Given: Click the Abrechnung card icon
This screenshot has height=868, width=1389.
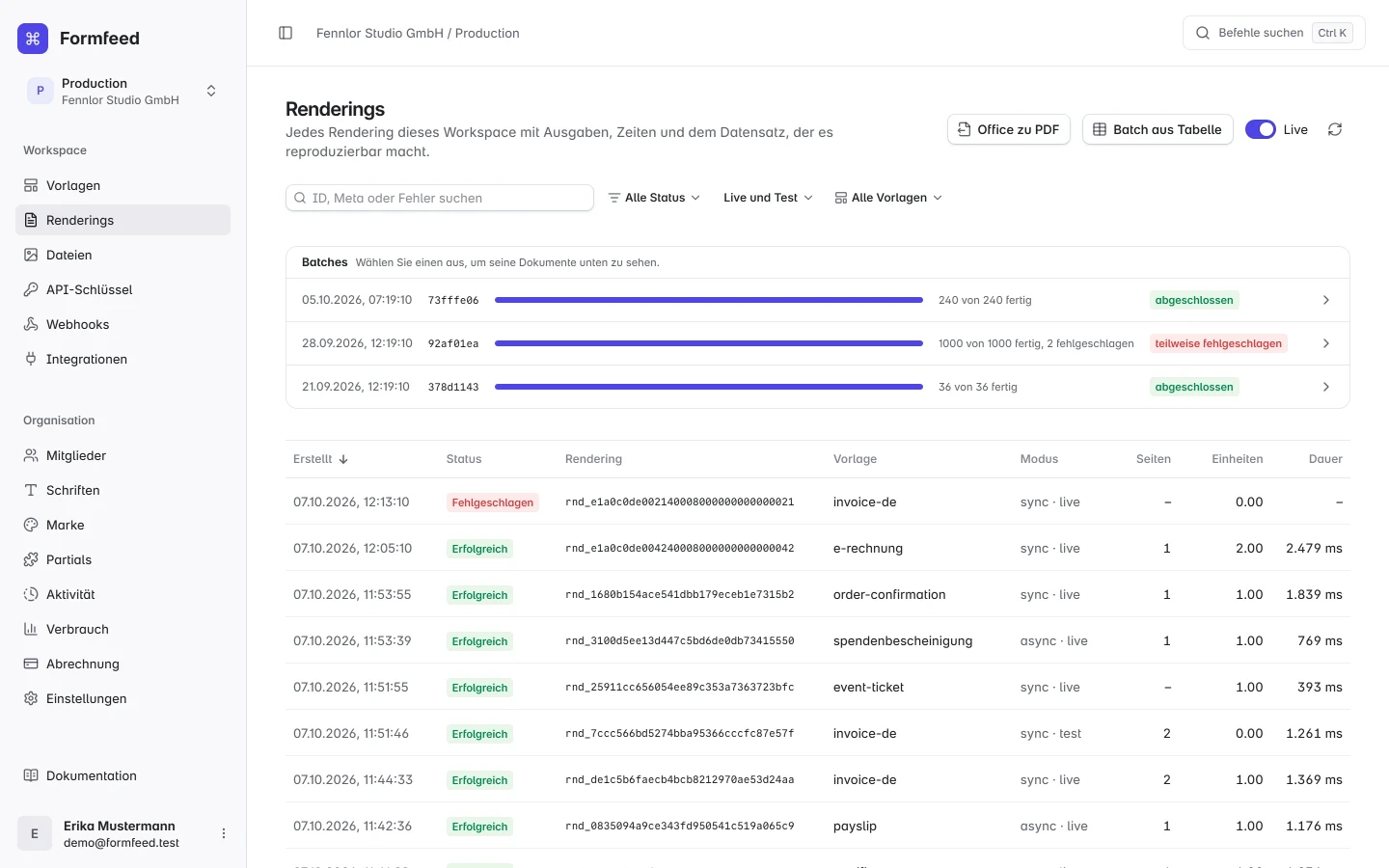Looking at the screenshot, I should coord(31,664).
